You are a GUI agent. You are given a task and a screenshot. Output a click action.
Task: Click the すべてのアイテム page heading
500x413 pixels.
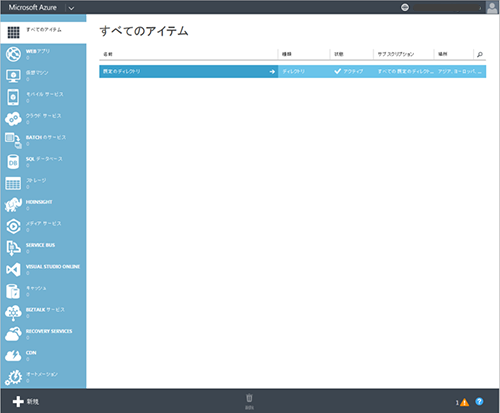[x=144, y=31]
